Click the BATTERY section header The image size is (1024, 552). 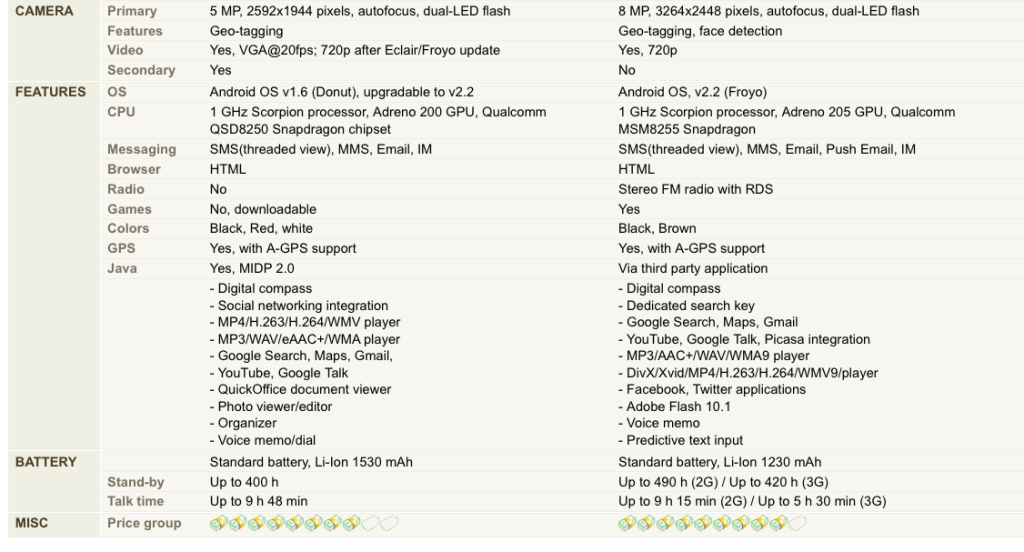(x=45, y=462)
